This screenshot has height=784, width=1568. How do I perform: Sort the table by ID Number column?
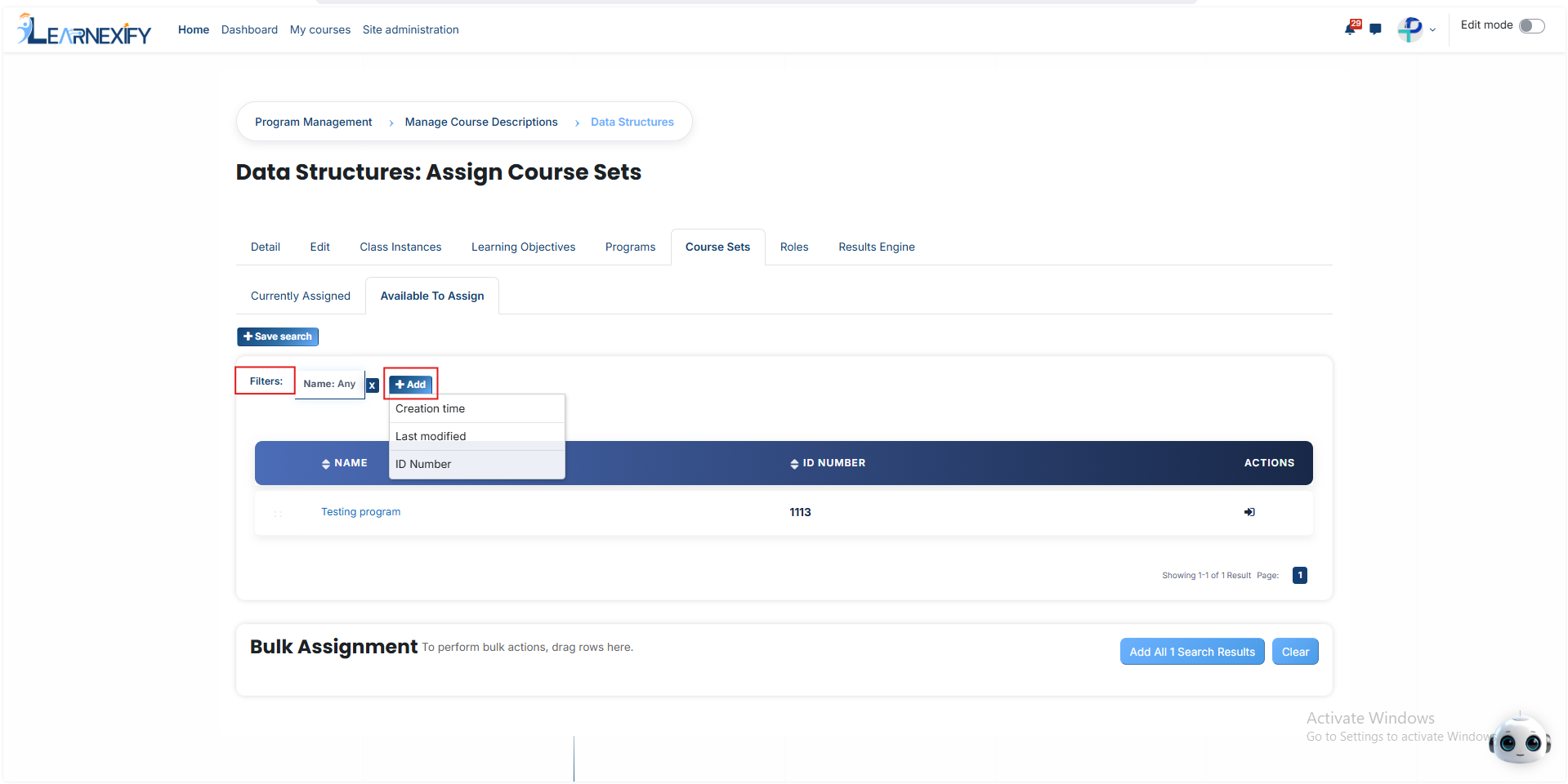coord(828,463)
